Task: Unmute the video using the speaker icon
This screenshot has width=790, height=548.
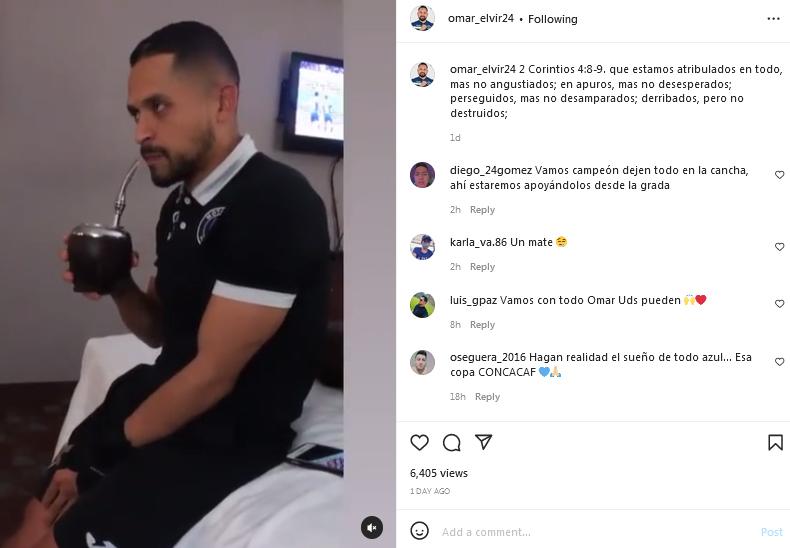Action: [372, 527]
